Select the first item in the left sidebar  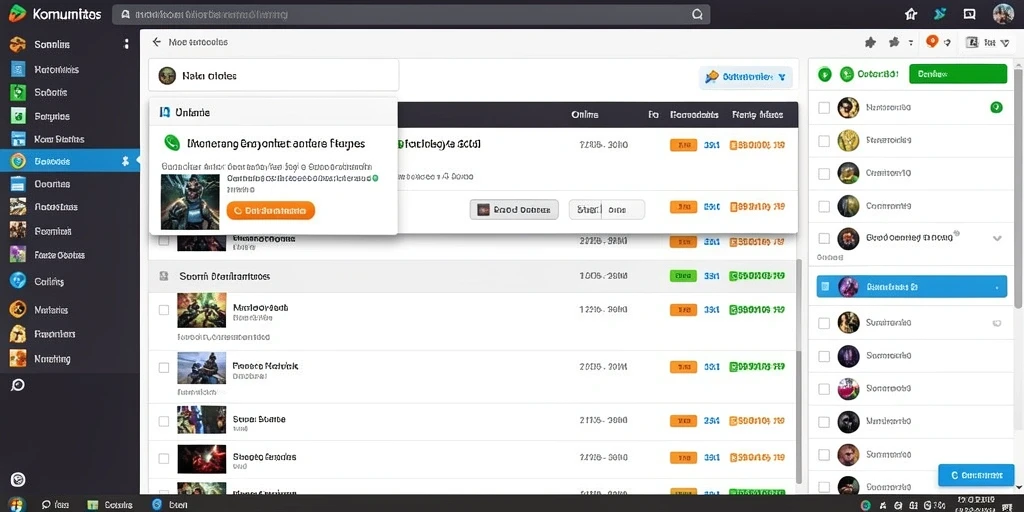point(70,44)
